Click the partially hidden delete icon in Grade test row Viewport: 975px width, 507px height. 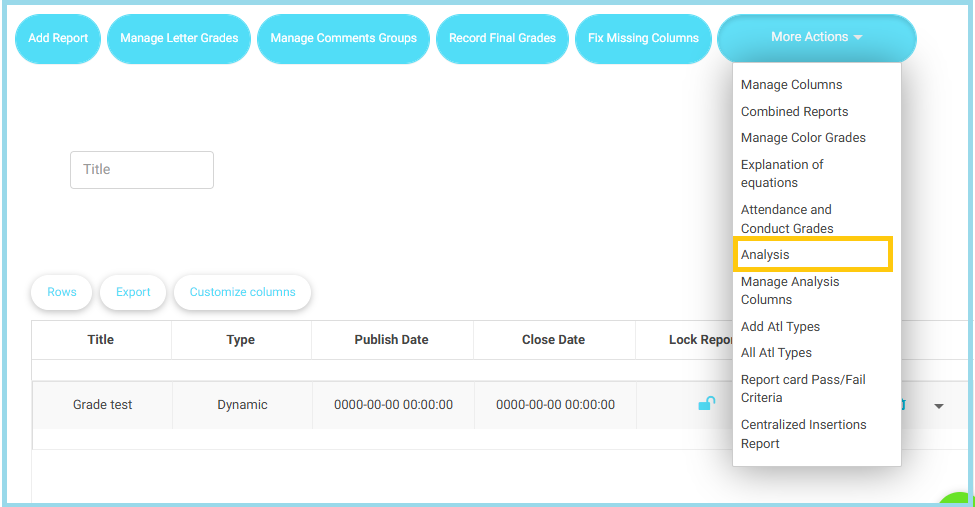903,405
